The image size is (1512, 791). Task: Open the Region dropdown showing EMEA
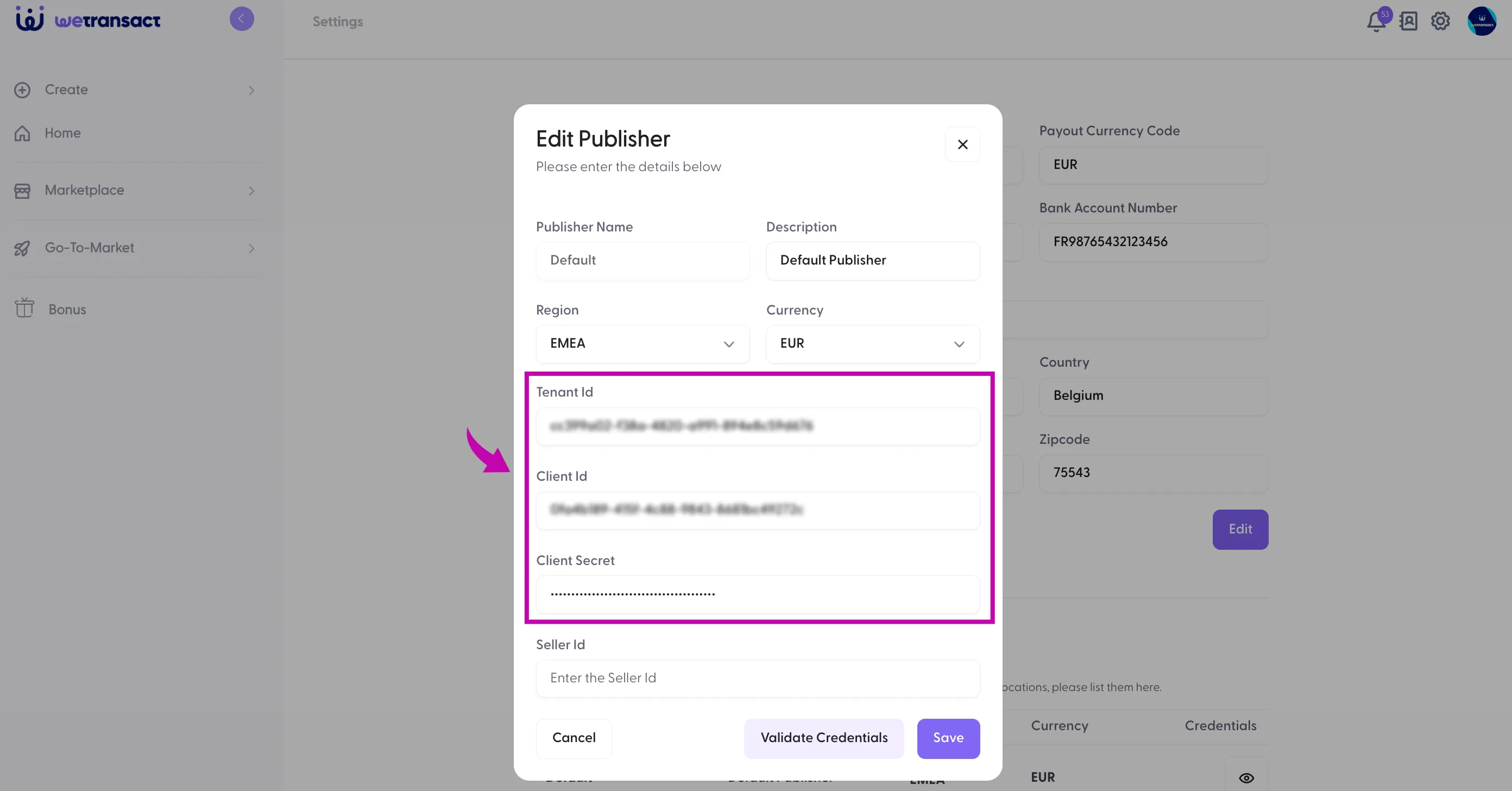(x=642, y=343)
